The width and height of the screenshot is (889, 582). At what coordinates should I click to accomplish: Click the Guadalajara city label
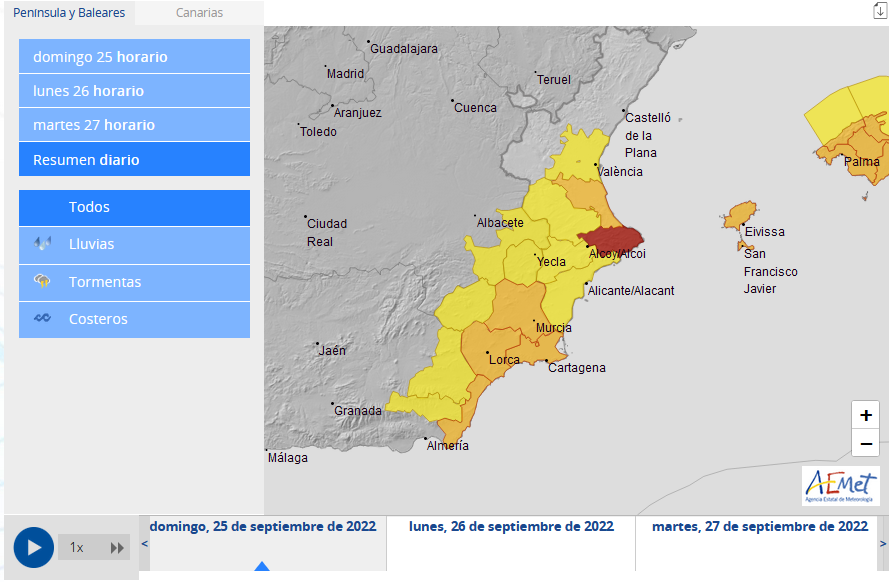[x=404, y=49]
